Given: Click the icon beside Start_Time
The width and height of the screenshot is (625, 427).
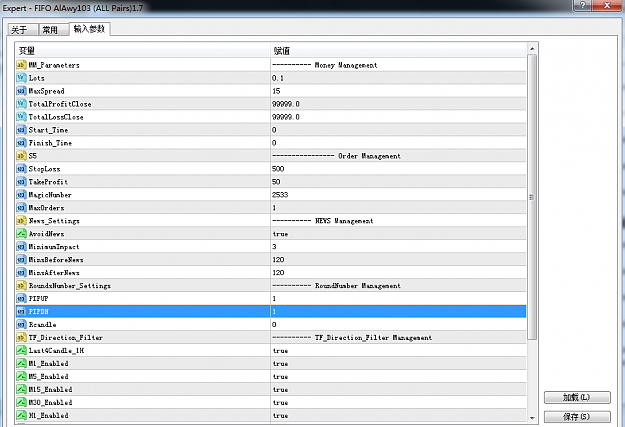Looking at the screenshot, I should tap(22, 130).
